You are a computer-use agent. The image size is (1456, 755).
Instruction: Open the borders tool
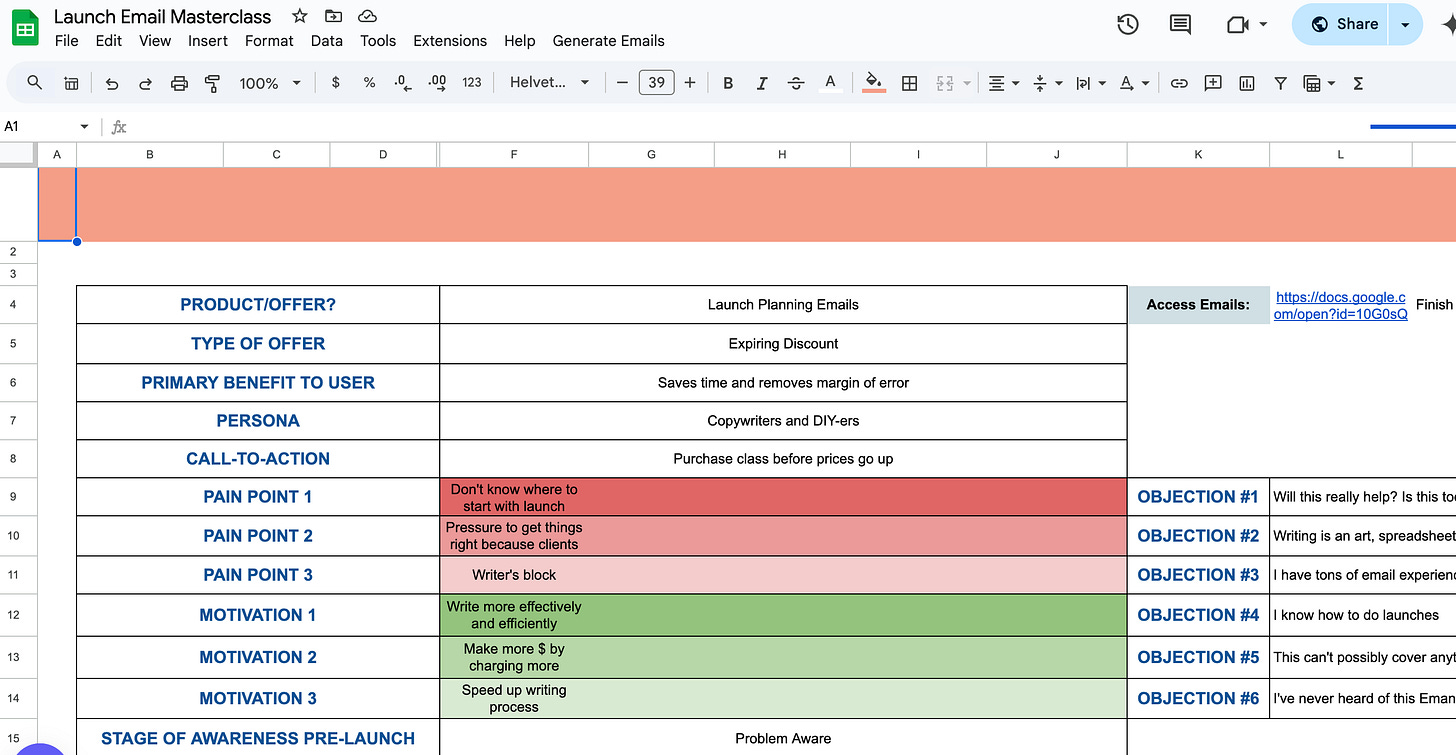(x=909, y=83)
